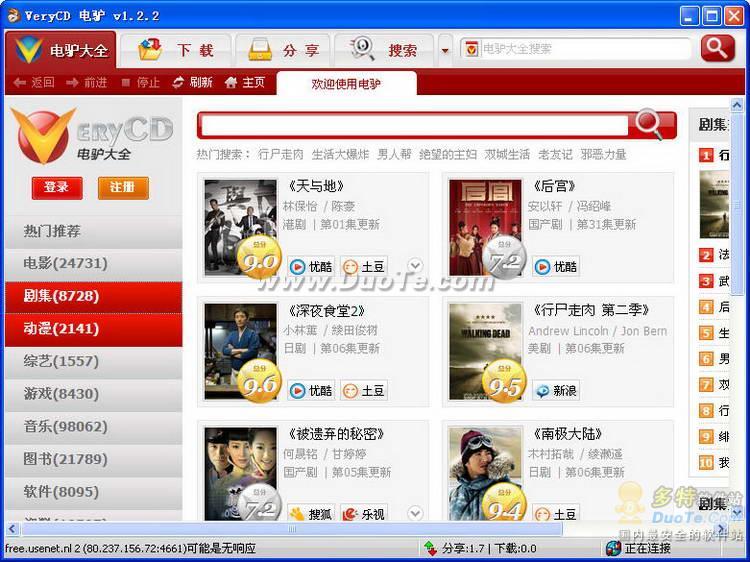Click hot search link 邪恶力量
Viewport: 750px width, 562px height.
[603, 154]
